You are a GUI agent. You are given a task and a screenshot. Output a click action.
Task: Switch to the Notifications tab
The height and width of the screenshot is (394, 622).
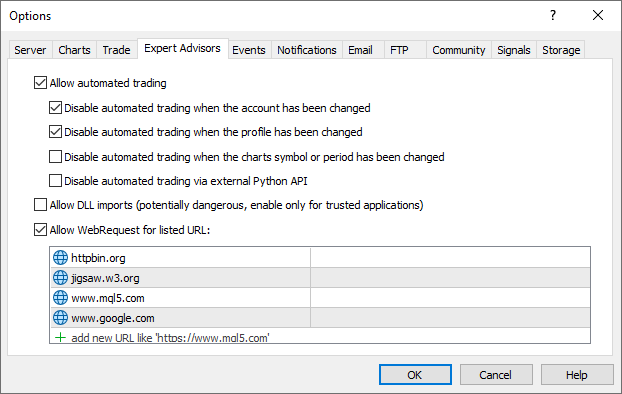[x=307, y=50]
